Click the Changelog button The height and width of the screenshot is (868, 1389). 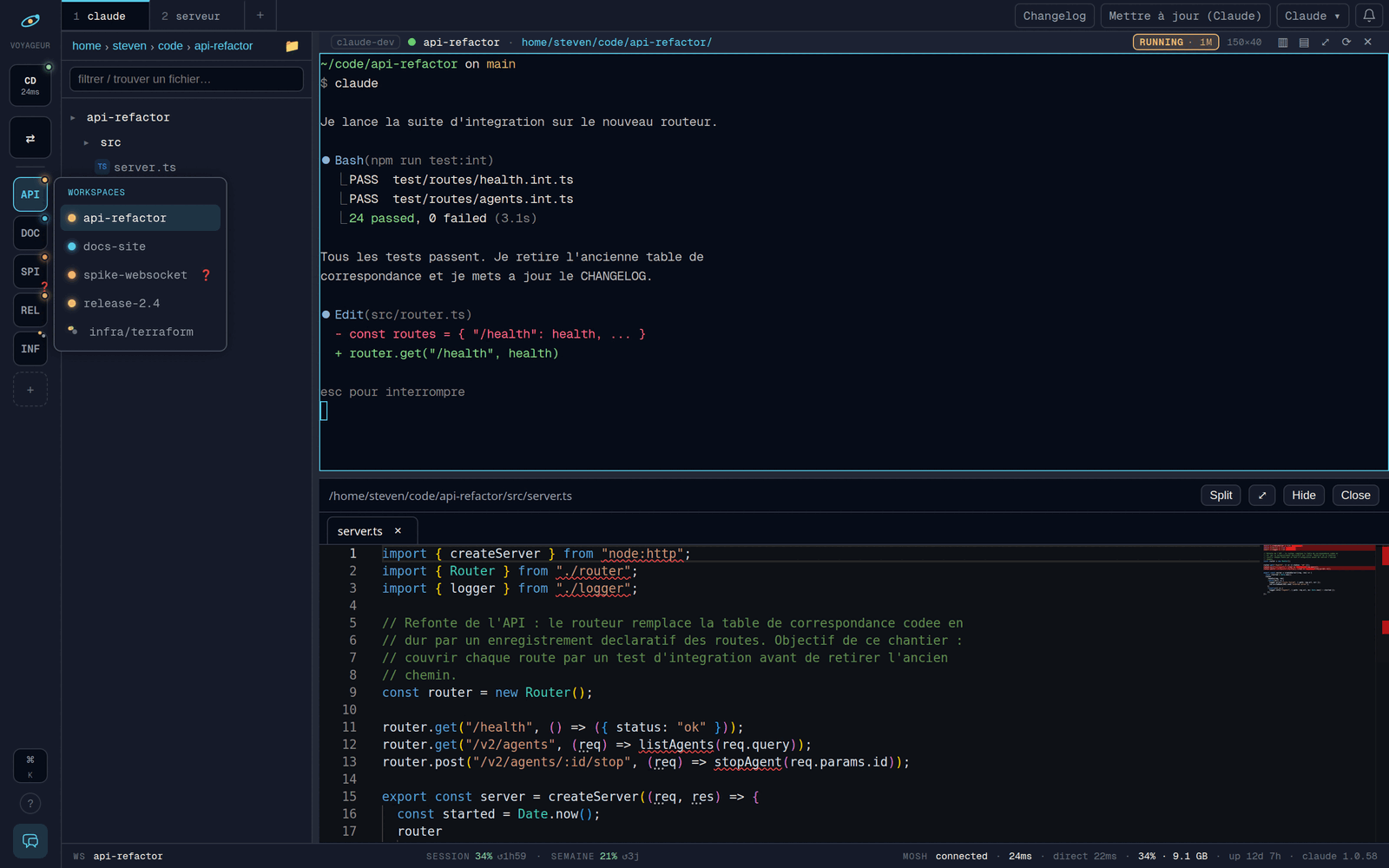click(1054, 16)
